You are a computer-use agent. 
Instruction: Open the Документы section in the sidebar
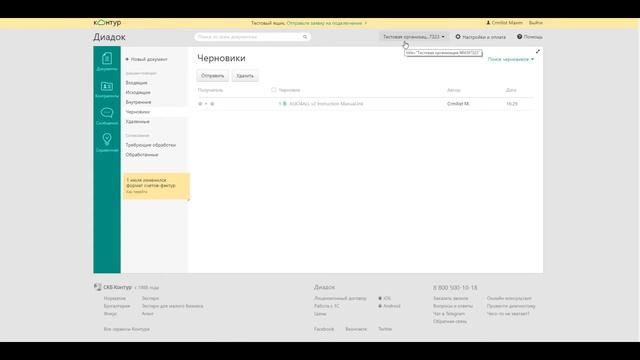(107, 61)
